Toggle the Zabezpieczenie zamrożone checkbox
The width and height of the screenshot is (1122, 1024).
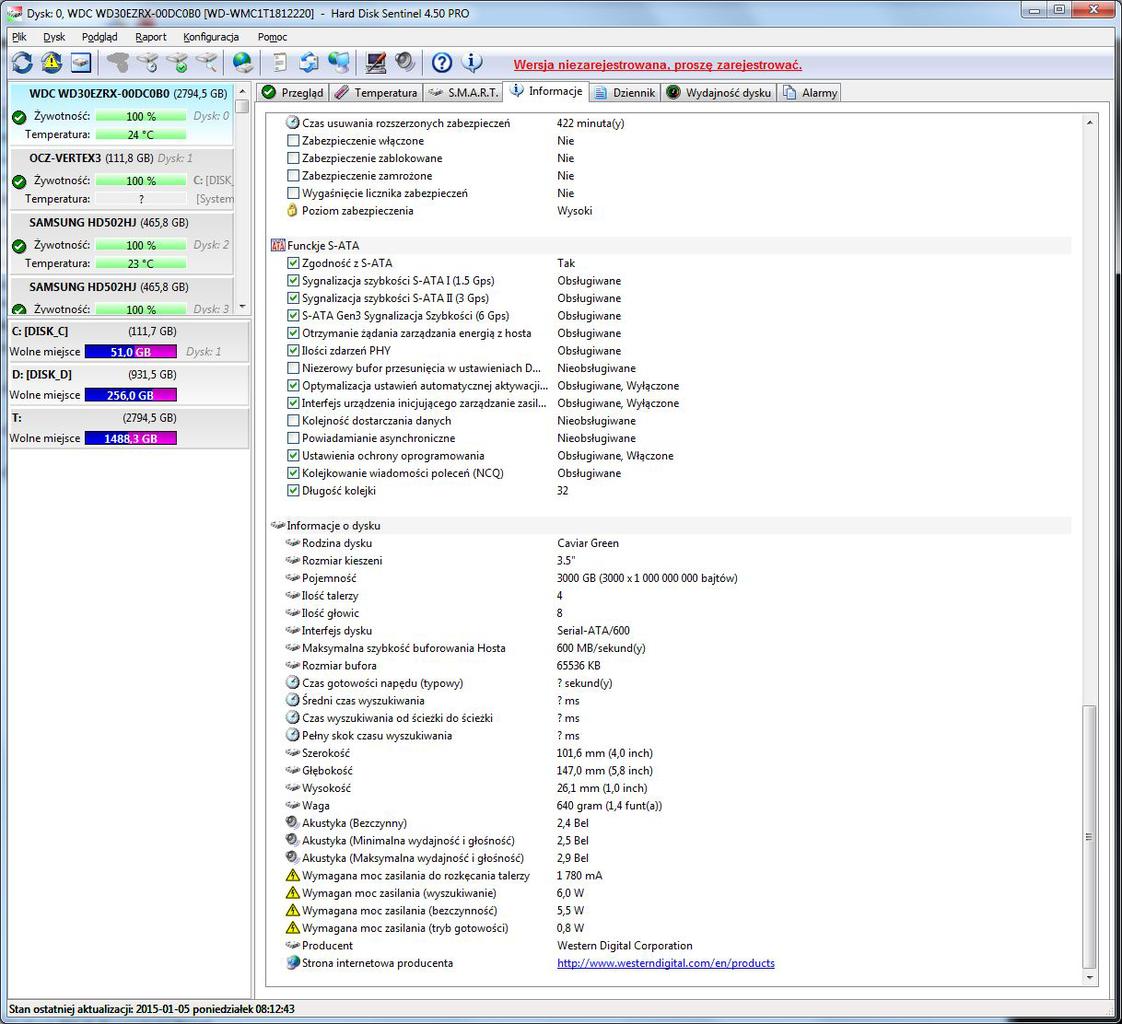(293, 176)
